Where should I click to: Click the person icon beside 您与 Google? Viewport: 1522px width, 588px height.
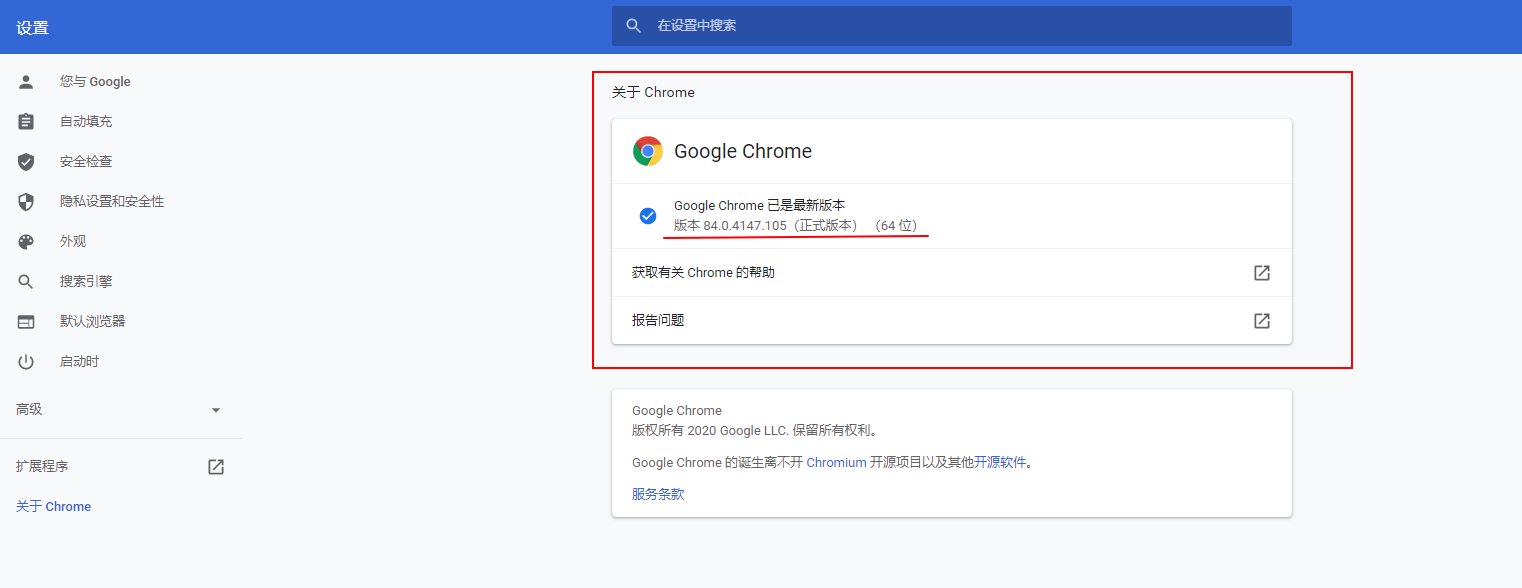26,82
